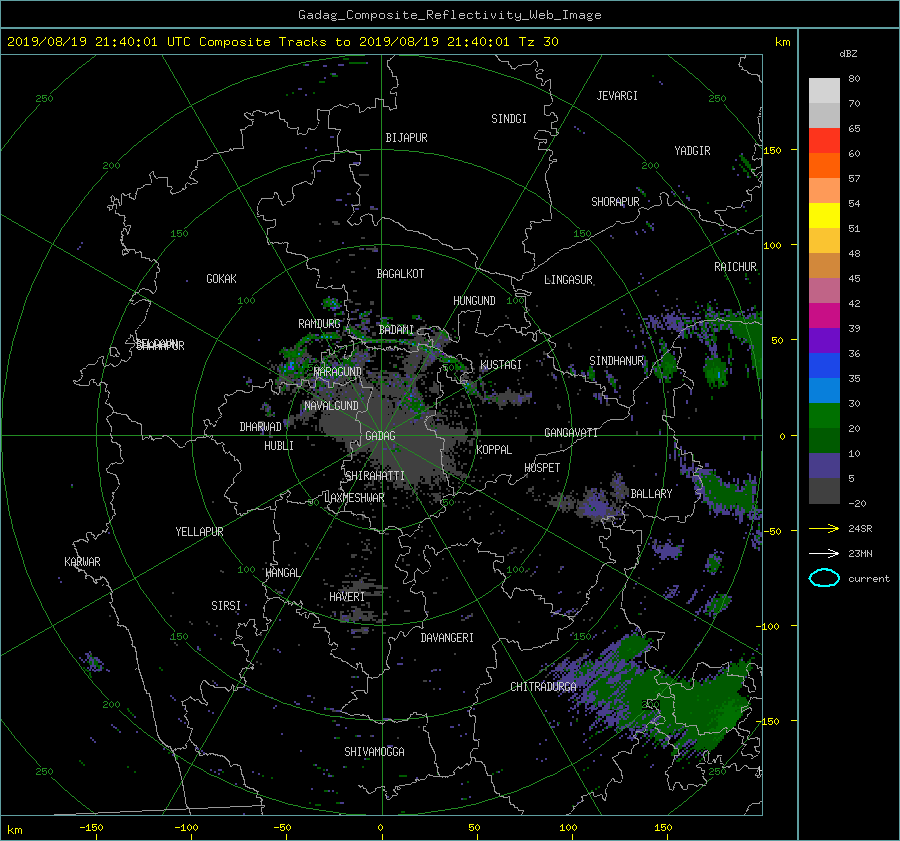Click the yellow 24SR arrow legend icon
The image size is (900, 841).
(x=824, y=528)
